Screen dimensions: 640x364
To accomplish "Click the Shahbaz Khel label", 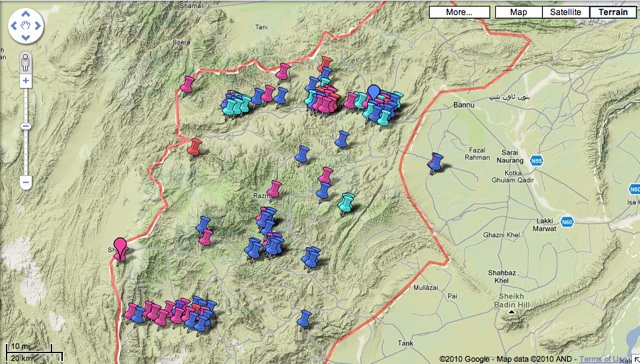I will (x=502, y=276).
